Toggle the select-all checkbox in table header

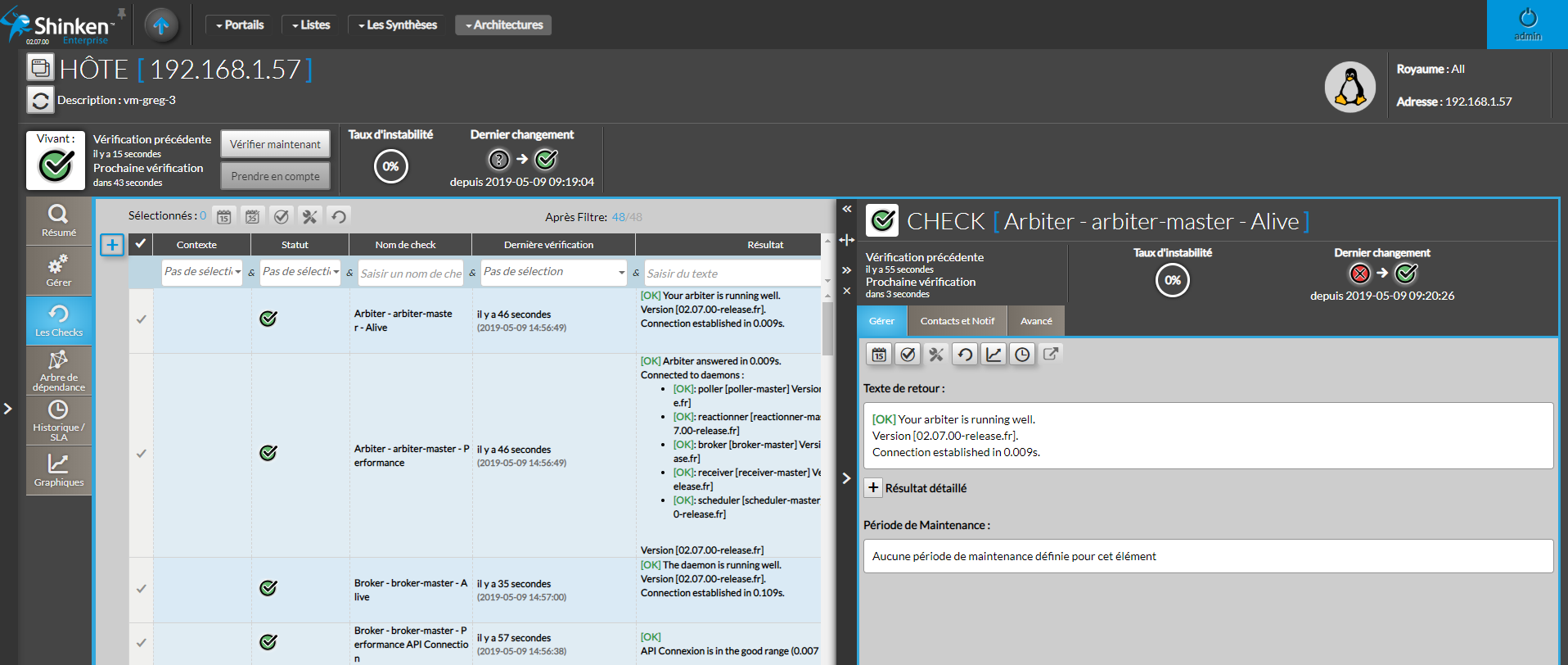click(x=141, y=244)
